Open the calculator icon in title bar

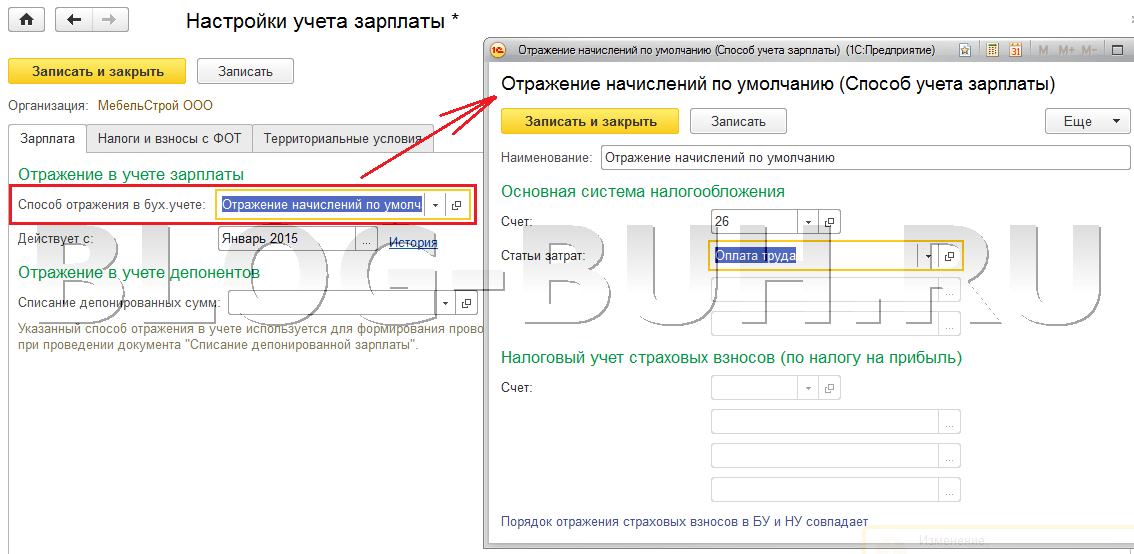[992, 50]
